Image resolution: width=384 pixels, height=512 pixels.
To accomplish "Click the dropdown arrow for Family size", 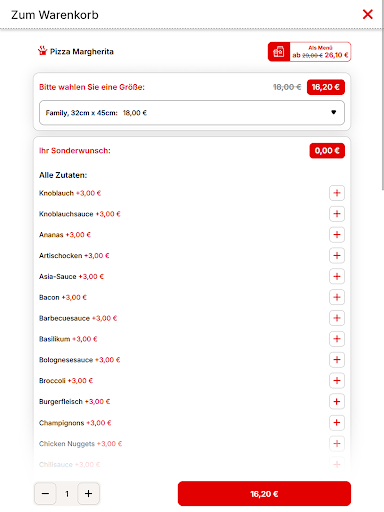I will point(333,112).
